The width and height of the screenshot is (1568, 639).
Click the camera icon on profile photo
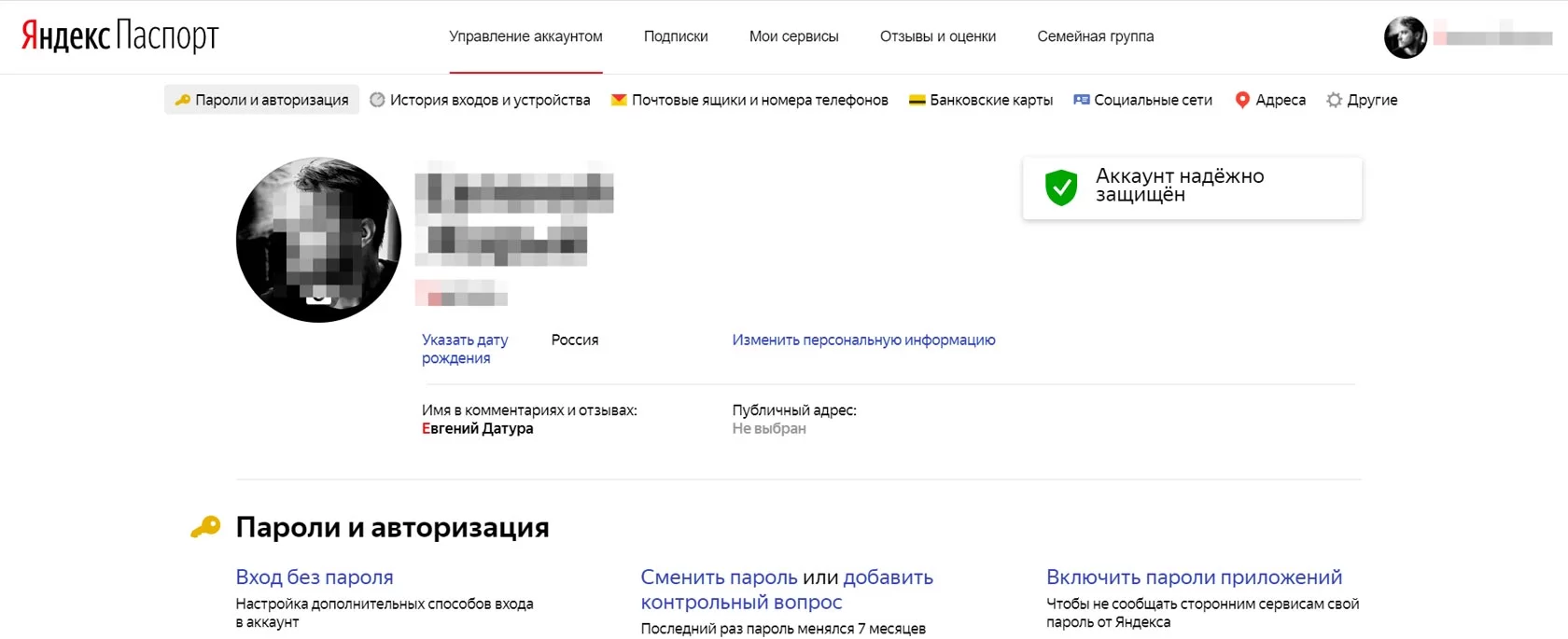[x=319, y=296]
